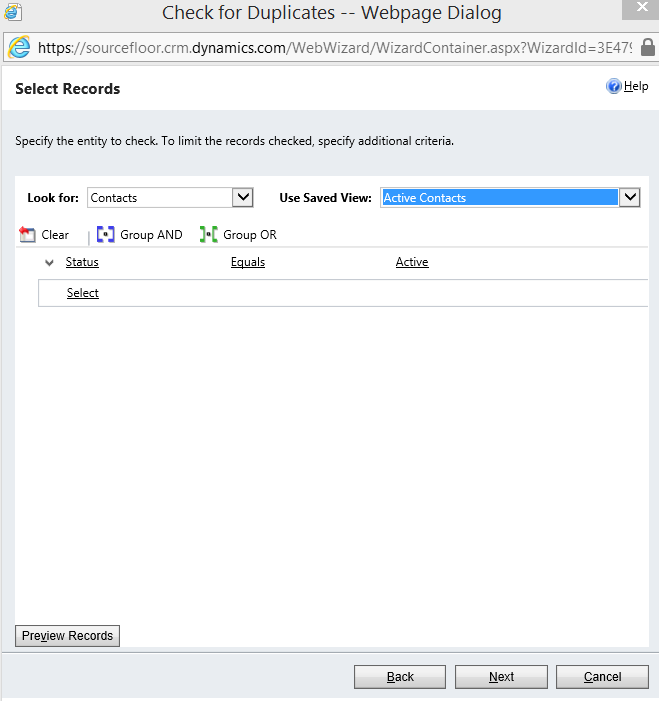Click the Help link
Screen dimensions: 659x701
click(x=636, y=86)
